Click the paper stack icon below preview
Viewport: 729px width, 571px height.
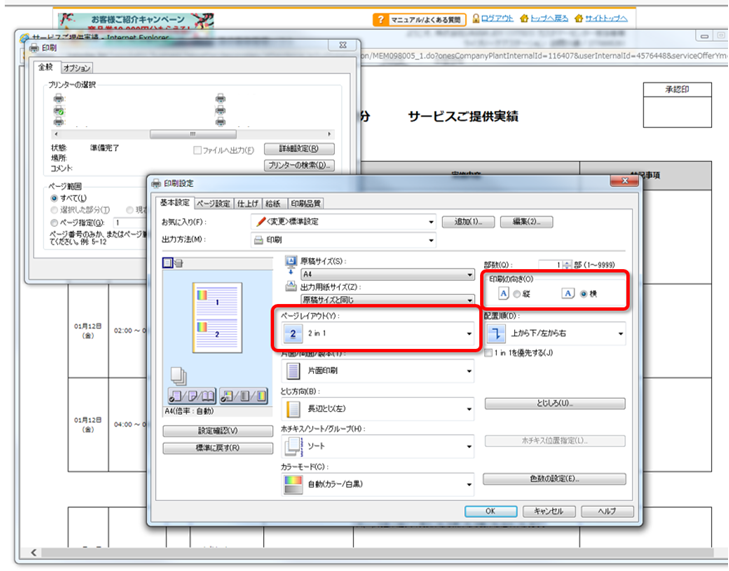click(179, 376)
